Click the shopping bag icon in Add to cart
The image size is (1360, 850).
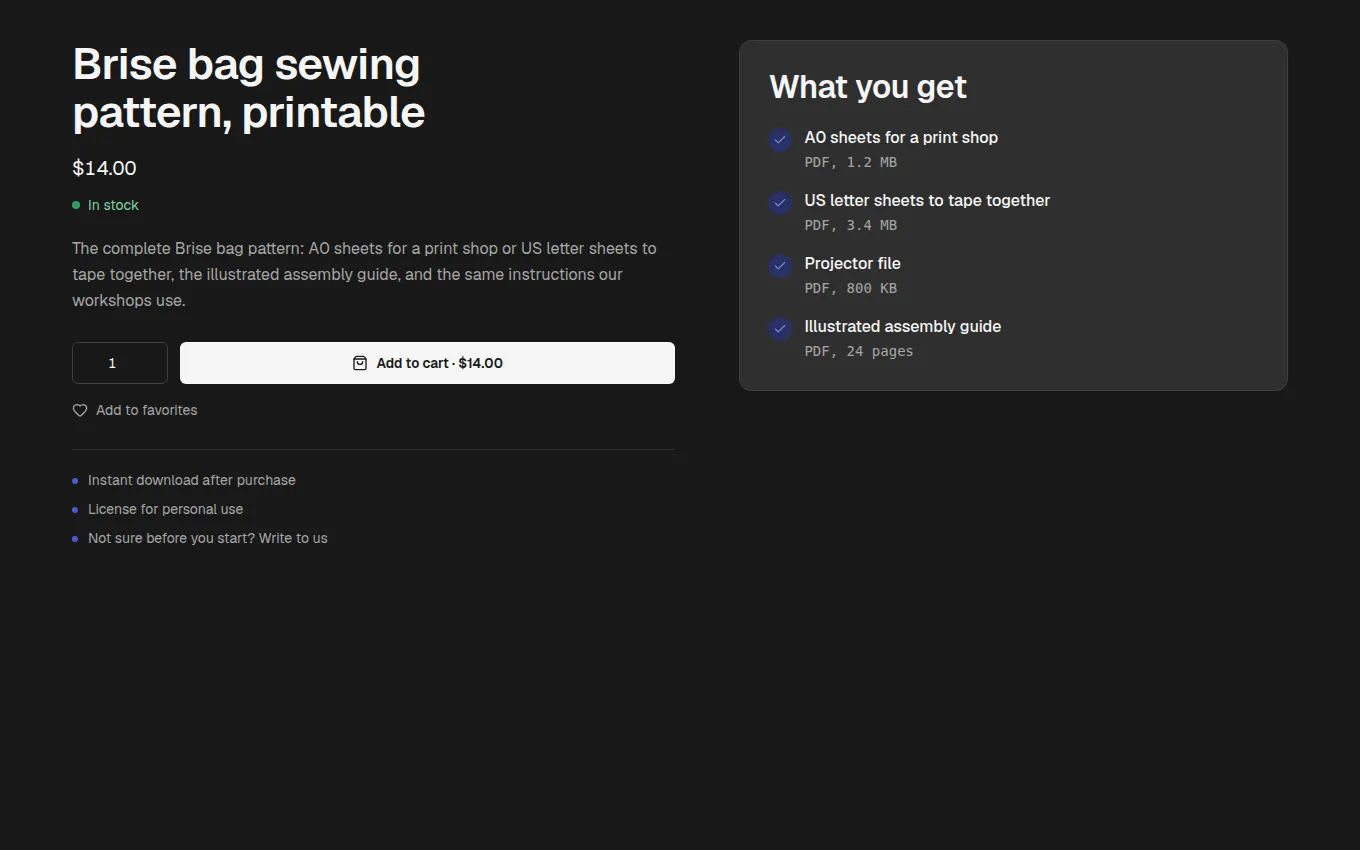(360, 363)
